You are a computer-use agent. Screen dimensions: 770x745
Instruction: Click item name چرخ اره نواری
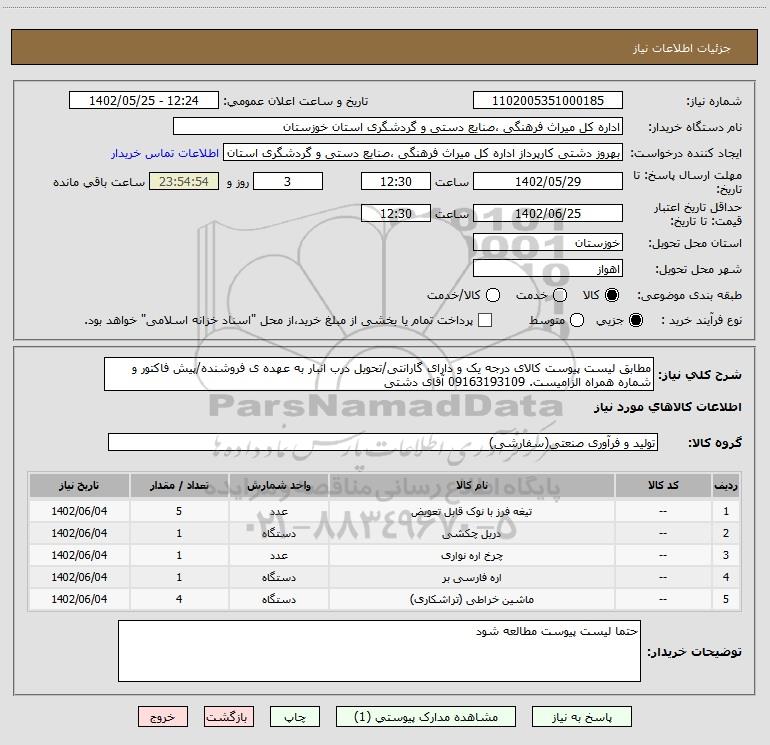pos(471,555)
